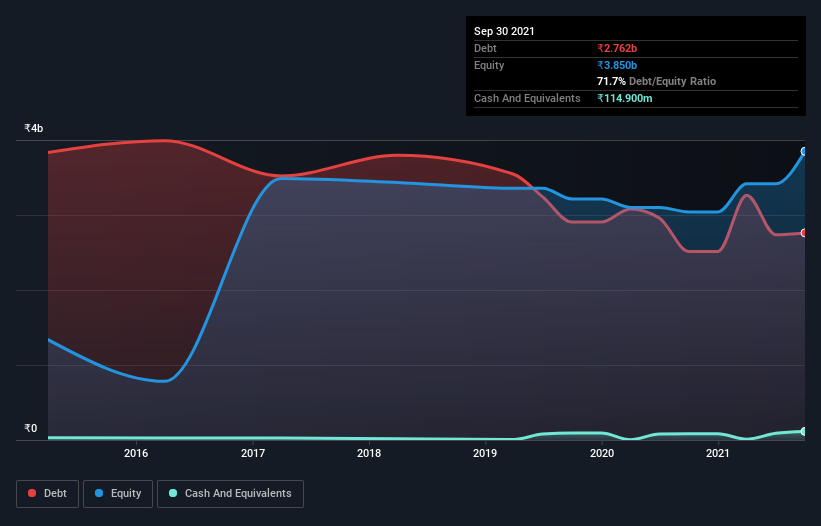Select the teal Cash endpoint marker on chart
821x526 pixels.
(804, 431)
